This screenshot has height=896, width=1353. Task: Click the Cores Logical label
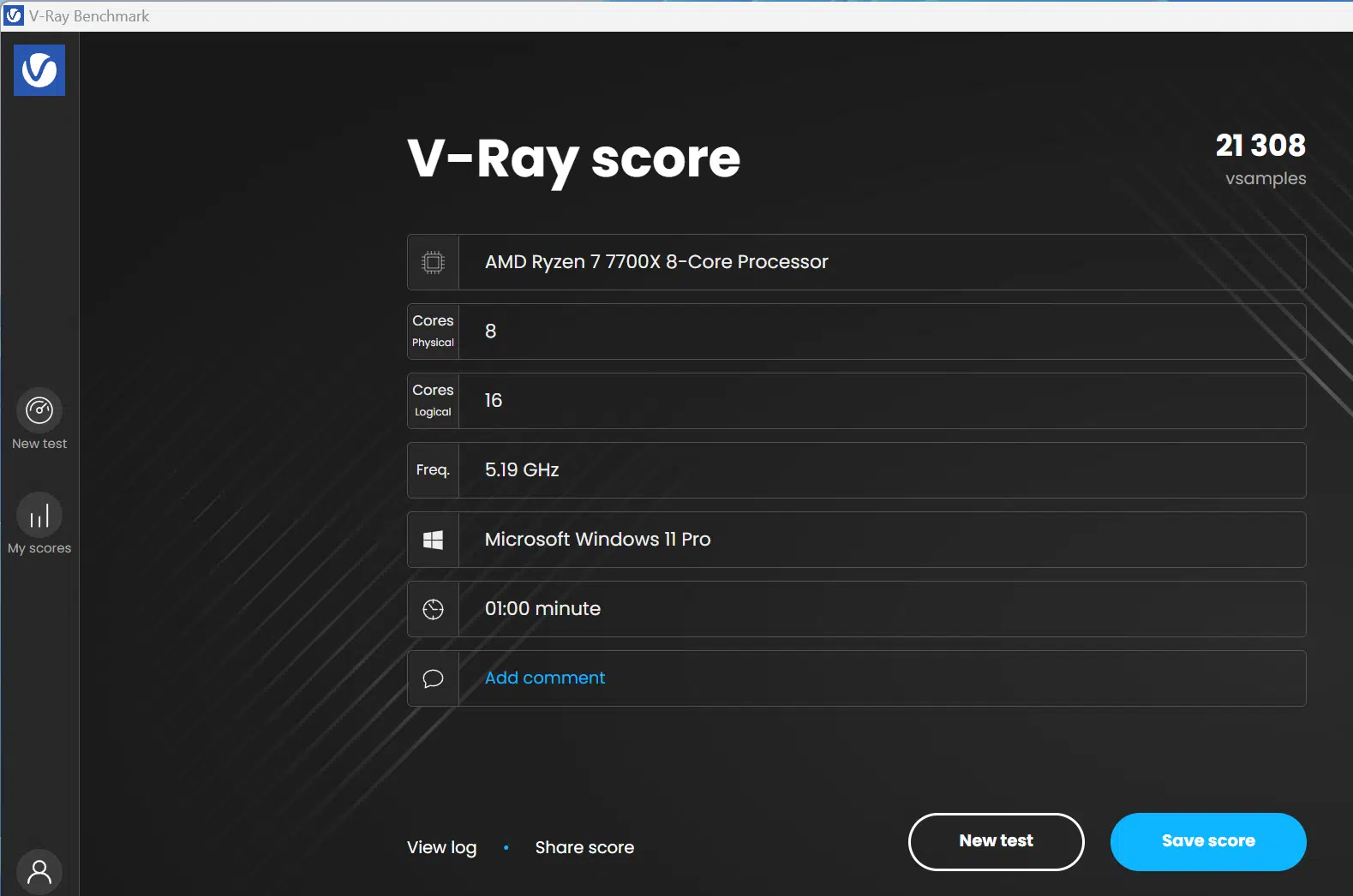433,400
